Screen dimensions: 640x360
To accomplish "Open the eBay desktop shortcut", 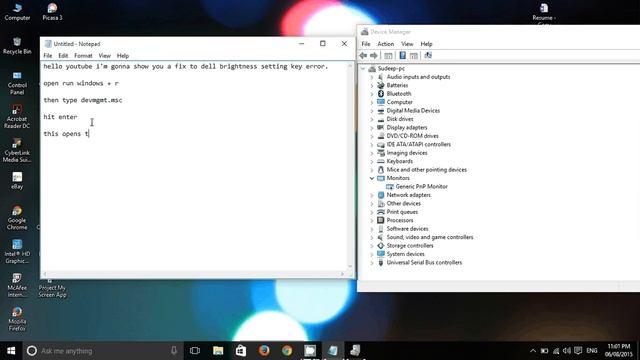I will 17,180.
